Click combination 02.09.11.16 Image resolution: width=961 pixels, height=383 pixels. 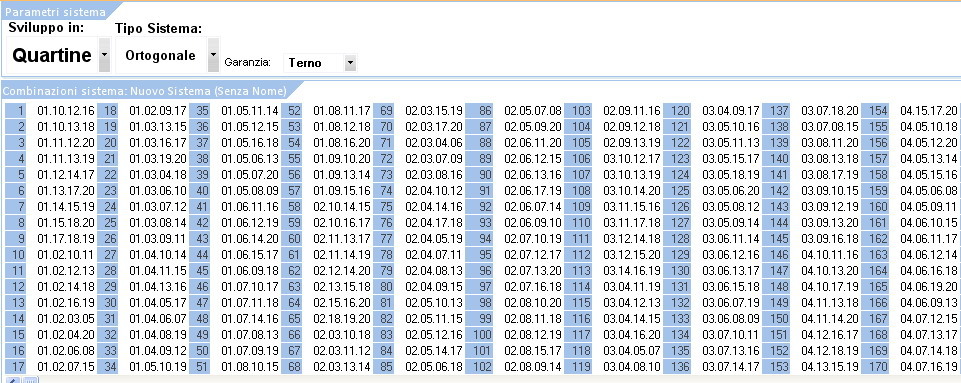632,111
